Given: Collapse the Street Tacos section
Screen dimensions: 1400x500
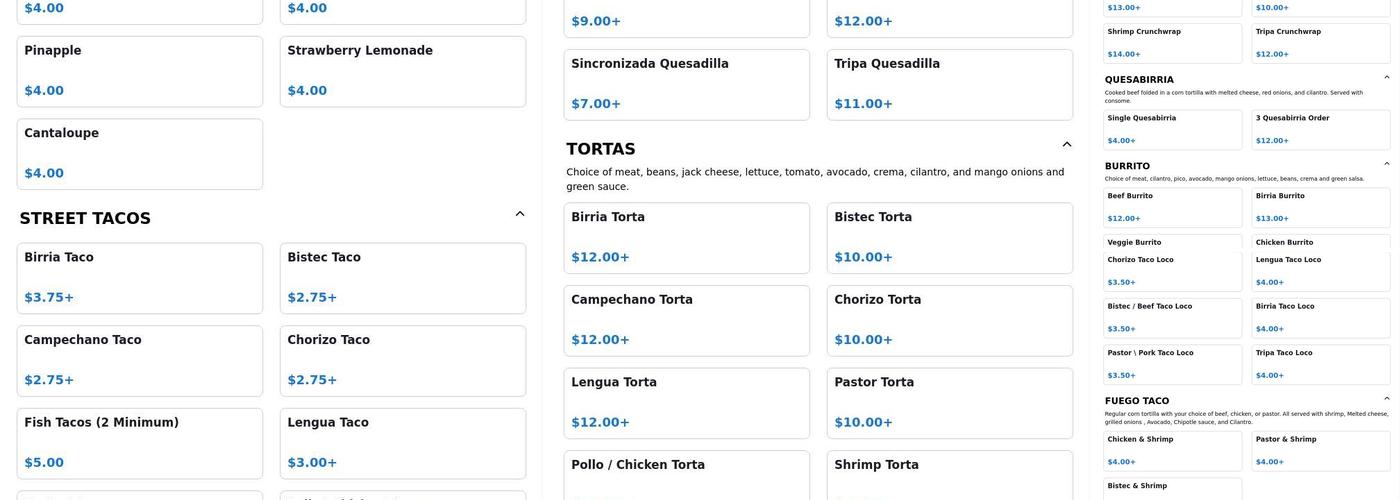Looking at the screenshot, I should [520, 214].
